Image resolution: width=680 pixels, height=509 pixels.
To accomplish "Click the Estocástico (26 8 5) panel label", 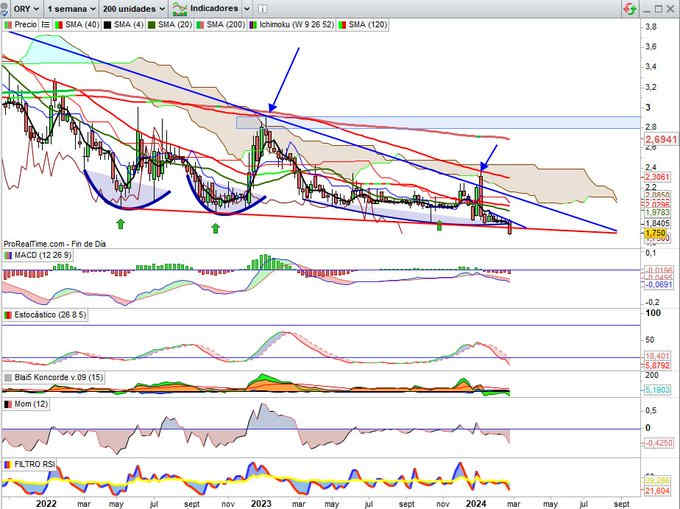I will (46, 317).
